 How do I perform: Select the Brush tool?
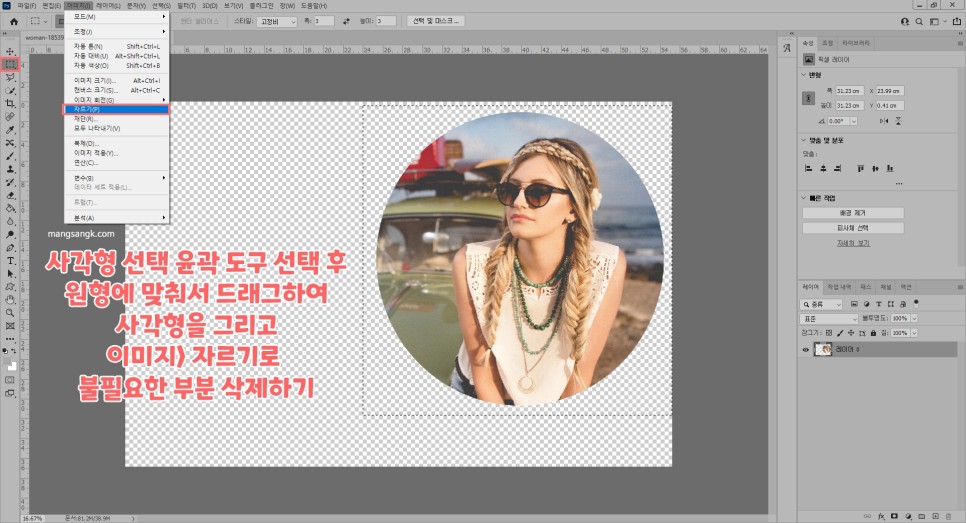click(x=10, y=156)
